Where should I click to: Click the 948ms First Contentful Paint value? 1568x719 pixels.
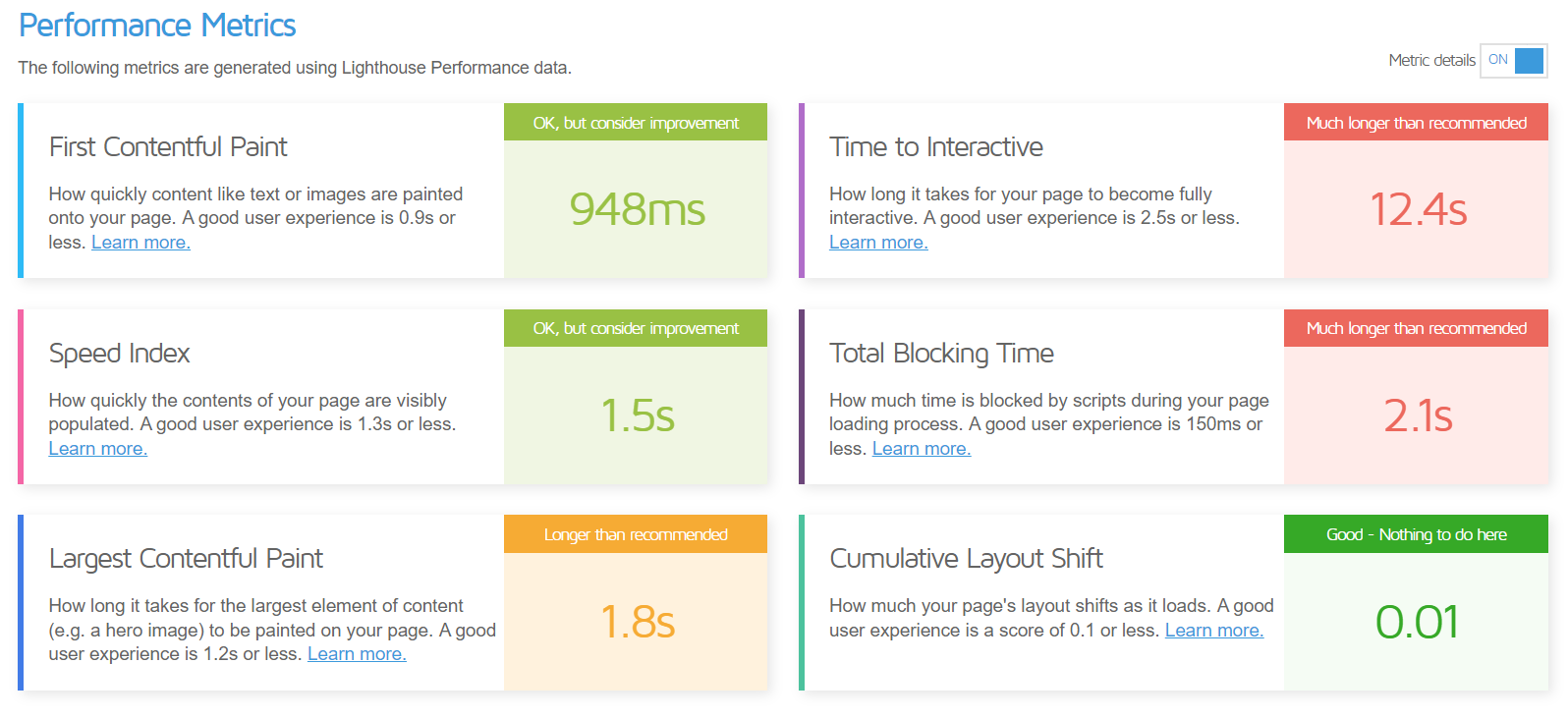[636, 209]
